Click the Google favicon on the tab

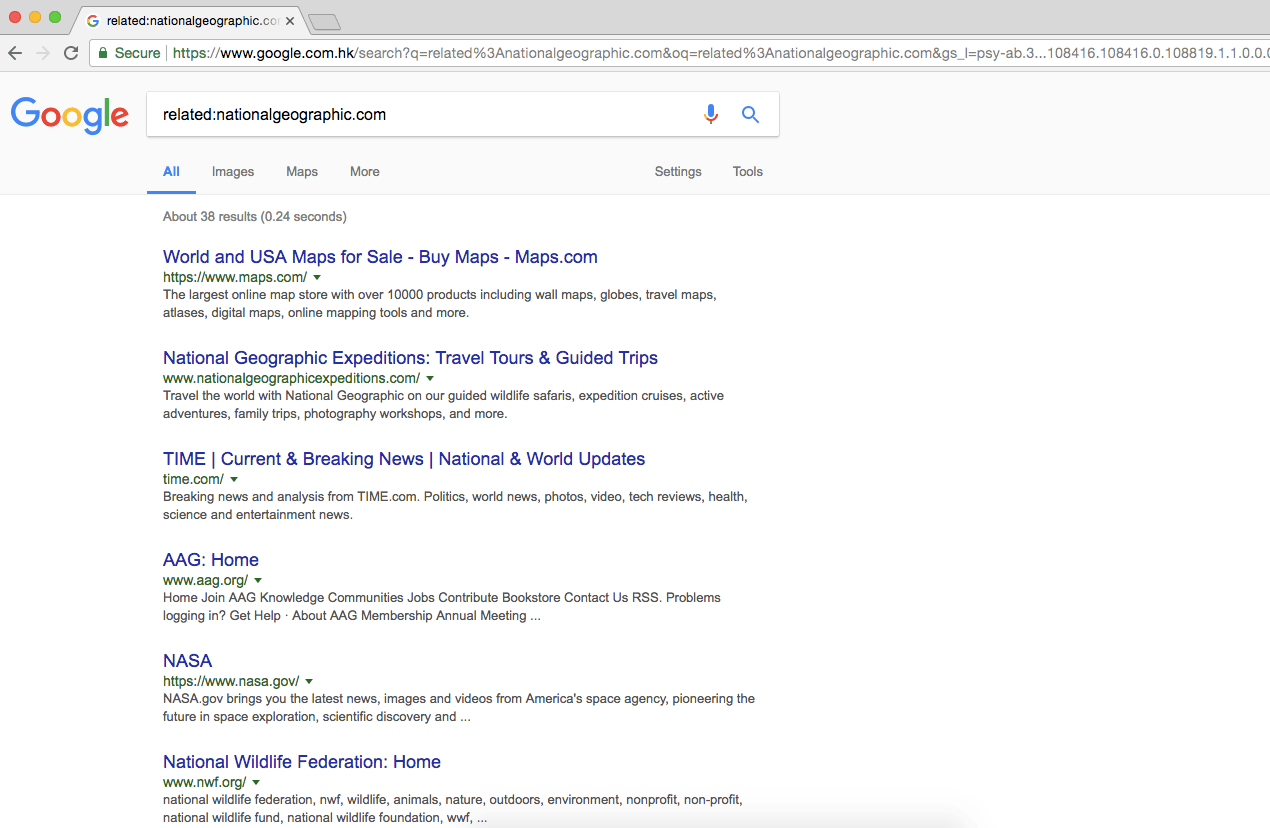coord(93,21)
